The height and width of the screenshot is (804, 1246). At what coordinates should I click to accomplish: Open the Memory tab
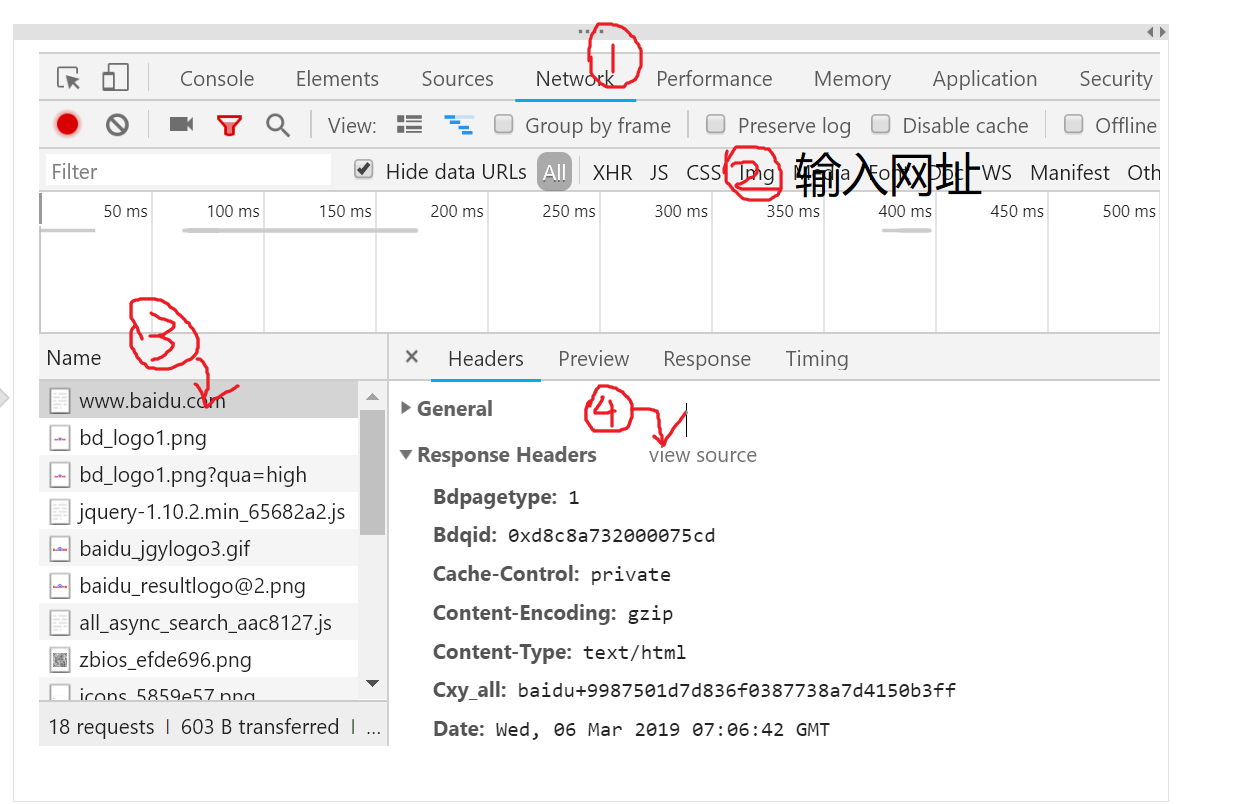coord(852,79)
